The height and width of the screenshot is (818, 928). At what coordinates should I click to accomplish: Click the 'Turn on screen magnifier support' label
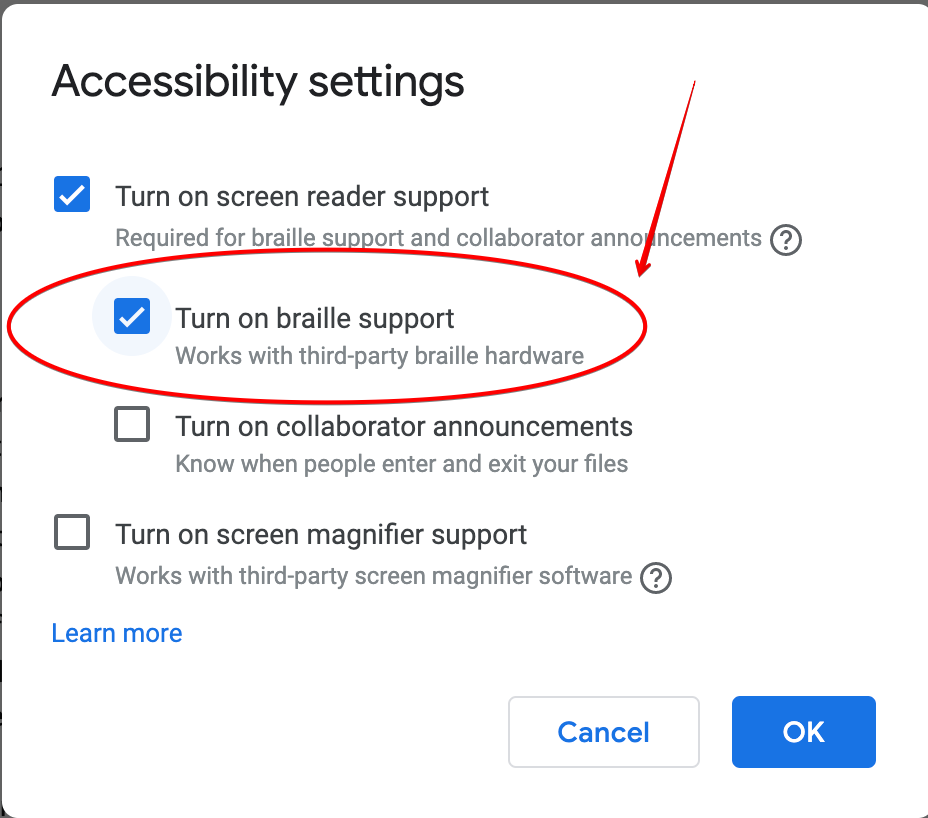click(321, 534)
